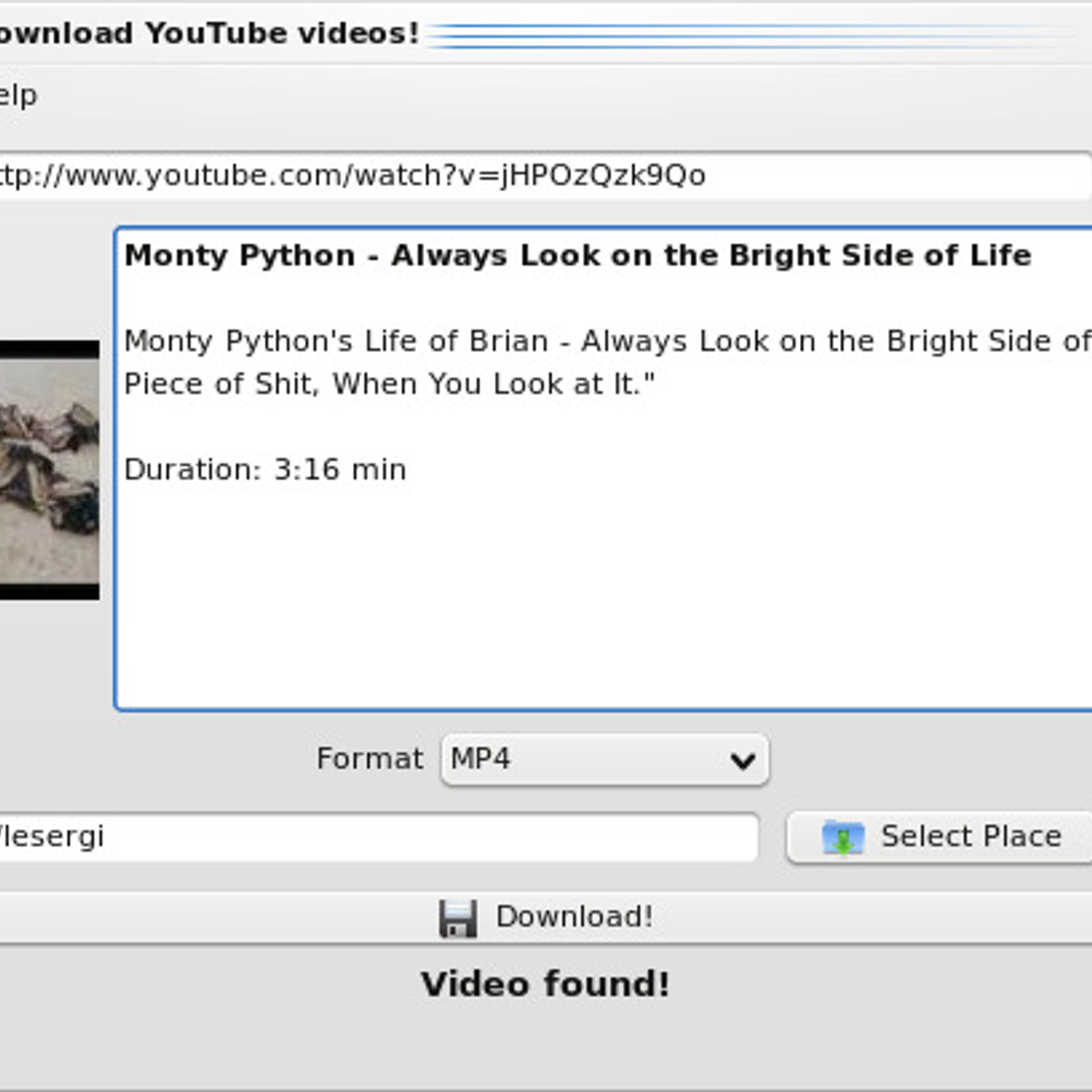The width and height of the screenshot is (1092, 1092).
Task: Click the YouTube URL input field
Action: (545, 176)
